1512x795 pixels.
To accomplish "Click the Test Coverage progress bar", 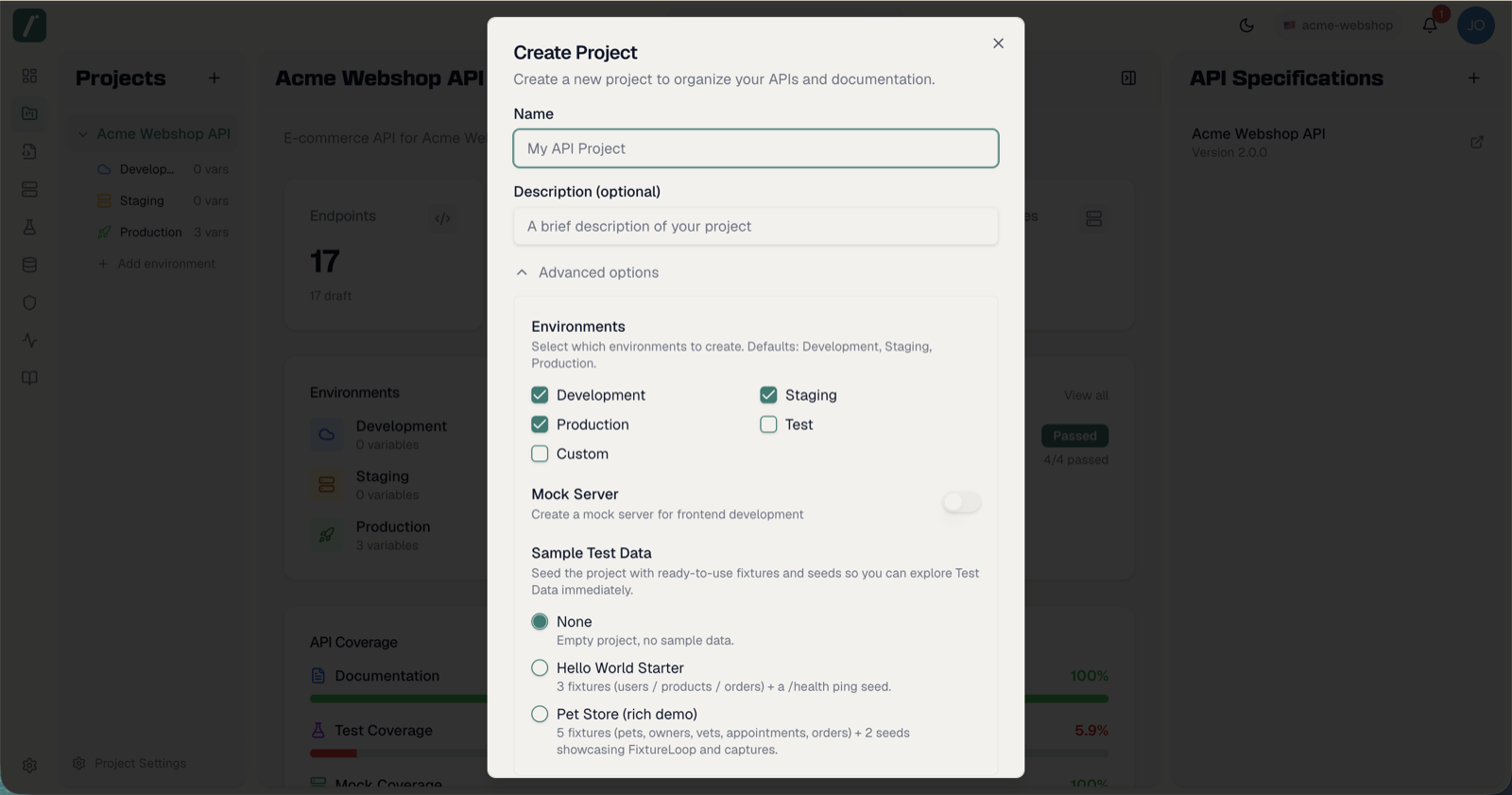I will pos(709,753).
